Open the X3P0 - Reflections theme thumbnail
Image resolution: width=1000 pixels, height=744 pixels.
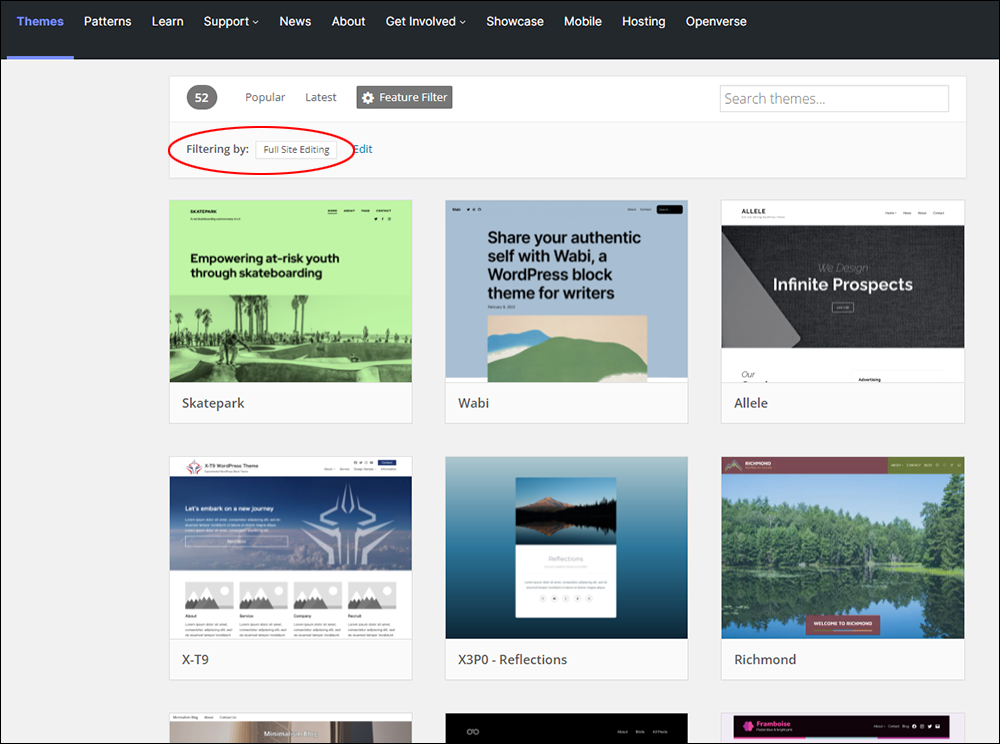566,548
